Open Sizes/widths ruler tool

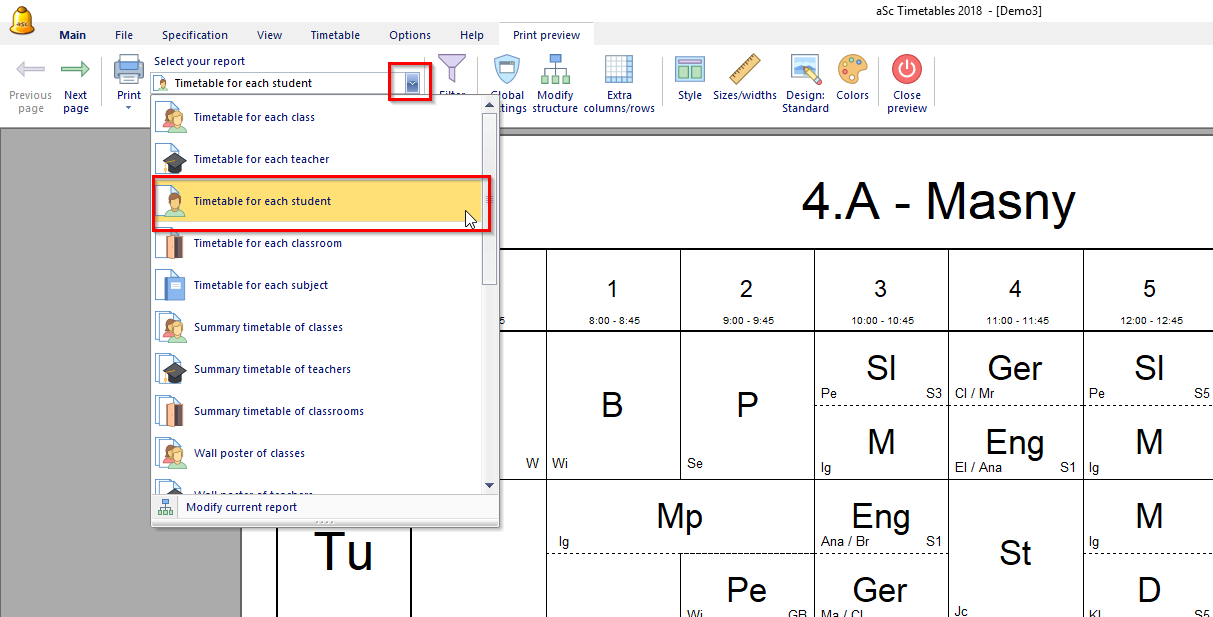[744, 78]
